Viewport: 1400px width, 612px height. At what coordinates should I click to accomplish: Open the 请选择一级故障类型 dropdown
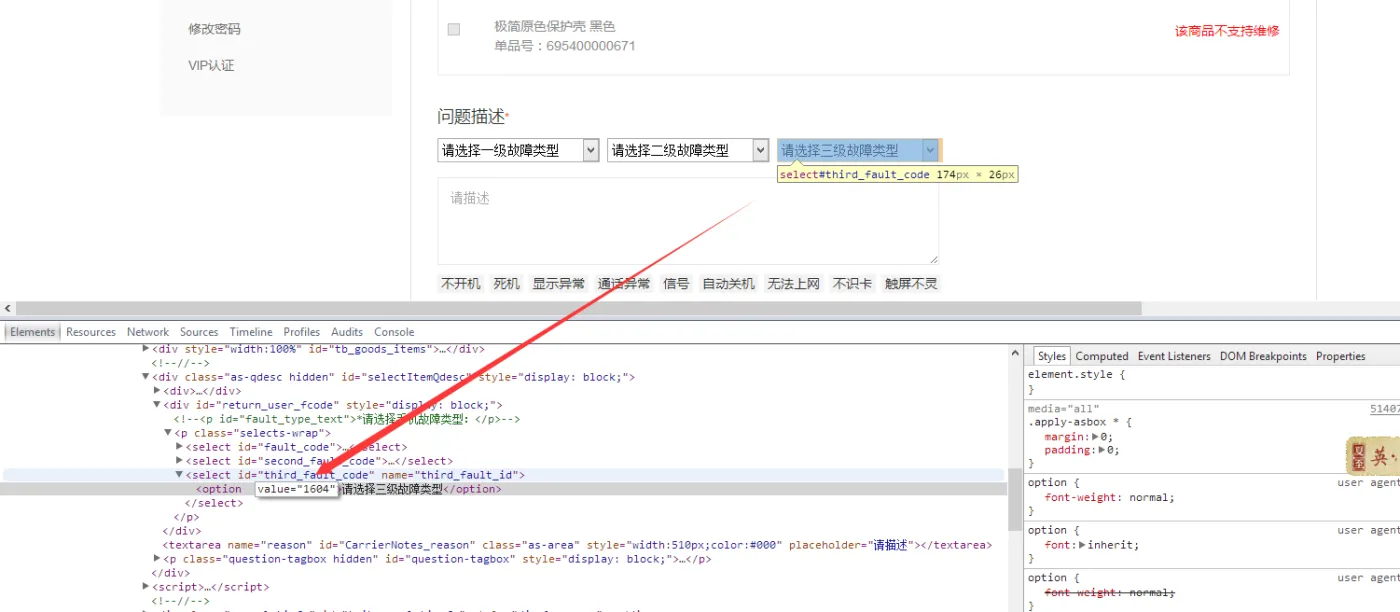coord(518,151)
